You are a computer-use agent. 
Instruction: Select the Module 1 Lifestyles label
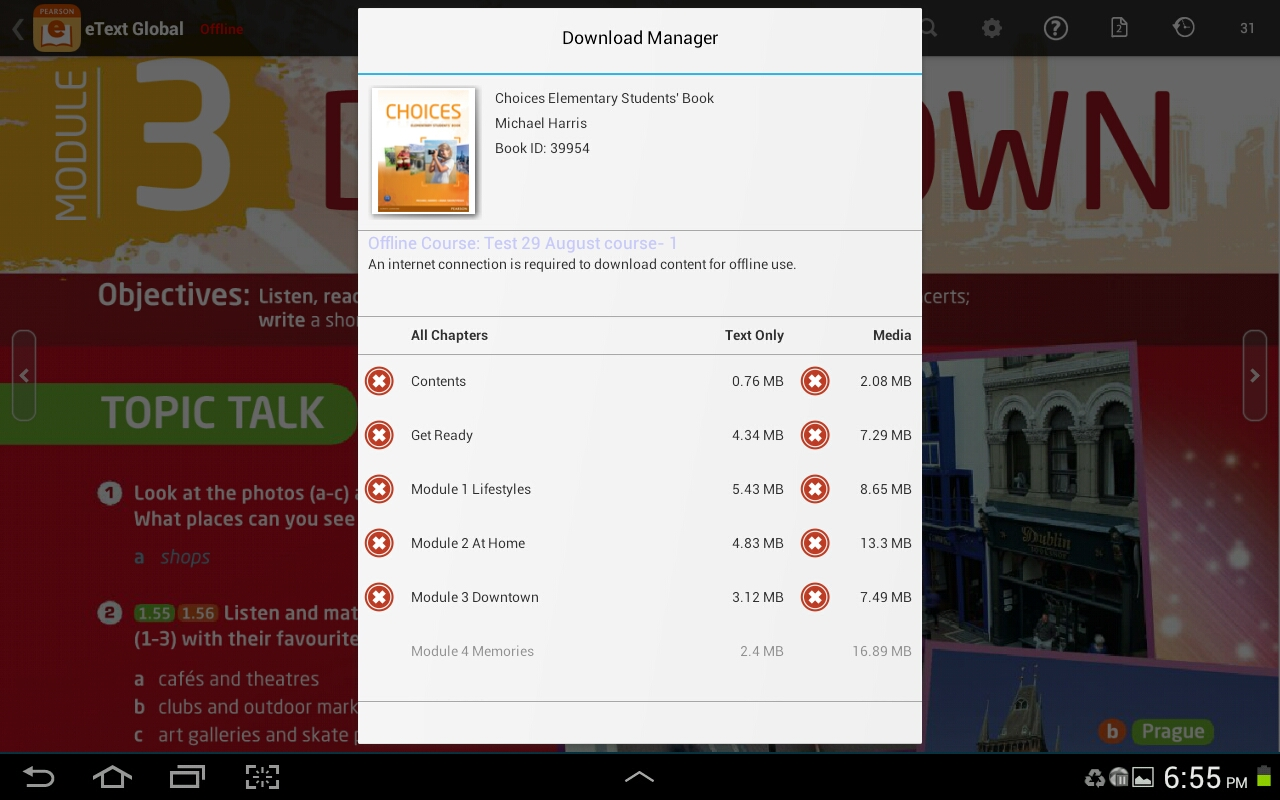point(471,489)
